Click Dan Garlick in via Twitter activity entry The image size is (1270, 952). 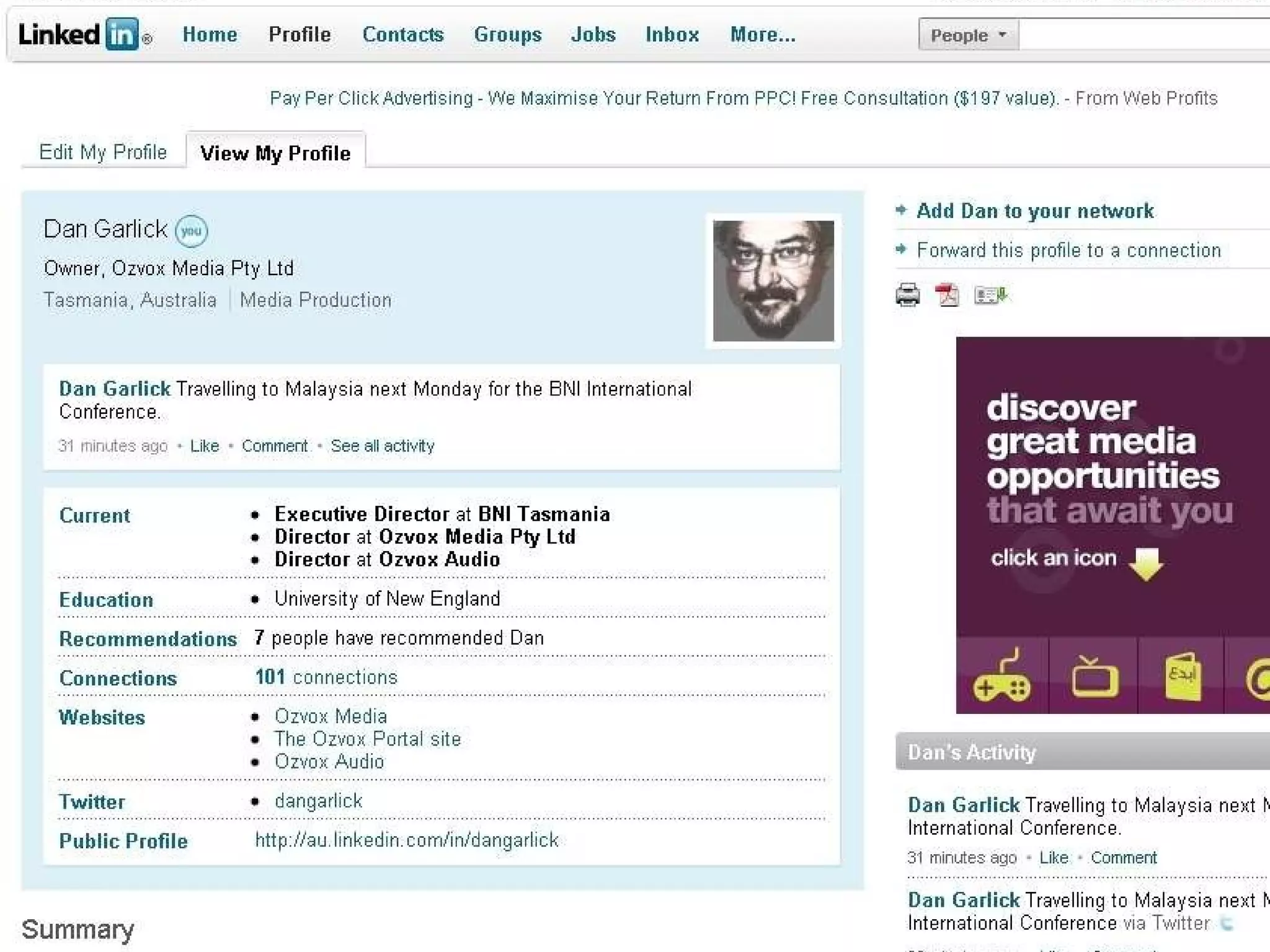963,900
